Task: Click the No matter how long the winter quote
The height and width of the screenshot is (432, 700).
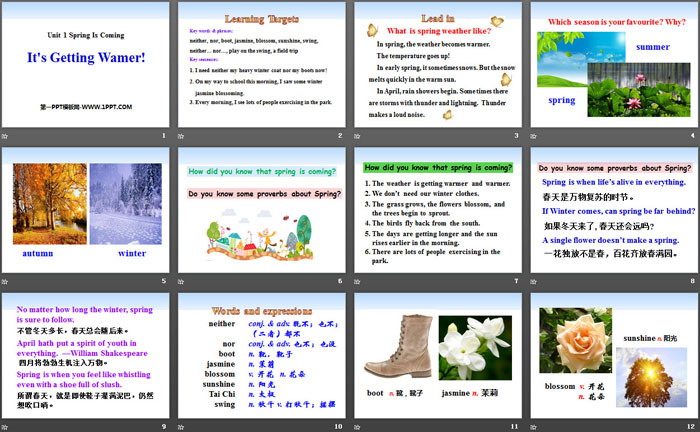Action: 84,315
